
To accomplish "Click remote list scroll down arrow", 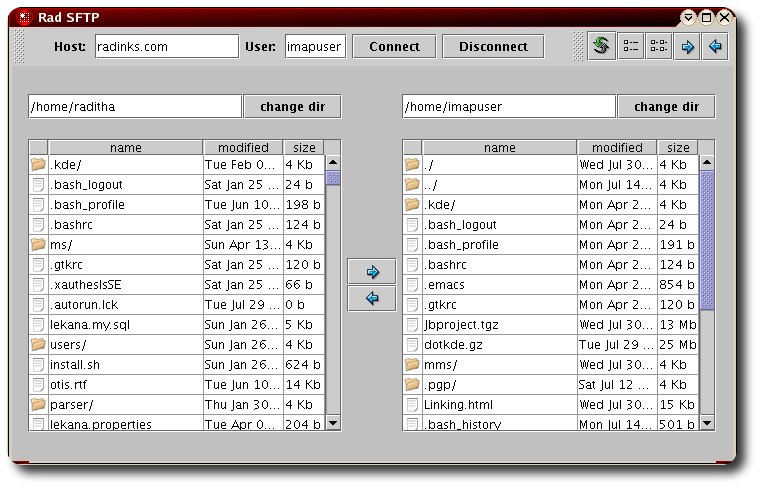I will click(707, 423).
